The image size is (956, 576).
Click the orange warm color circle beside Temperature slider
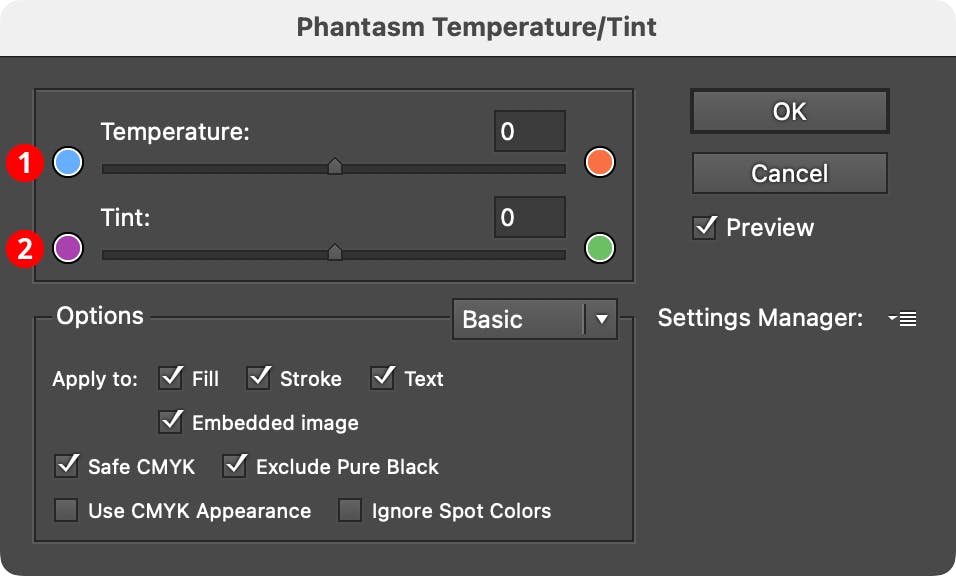point(598,162)
